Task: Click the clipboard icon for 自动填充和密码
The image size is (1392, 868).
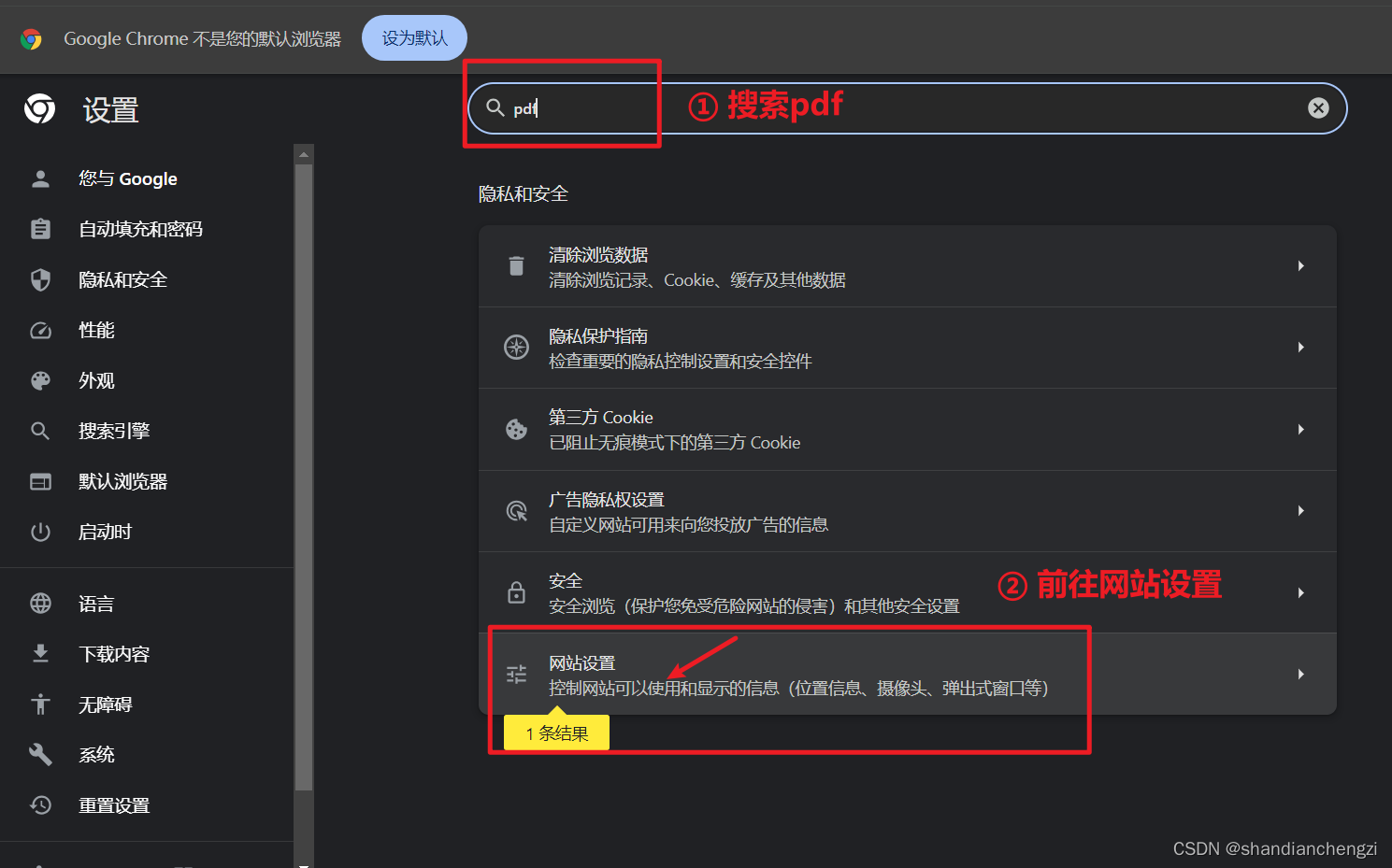Action: (x=40, y=229)
